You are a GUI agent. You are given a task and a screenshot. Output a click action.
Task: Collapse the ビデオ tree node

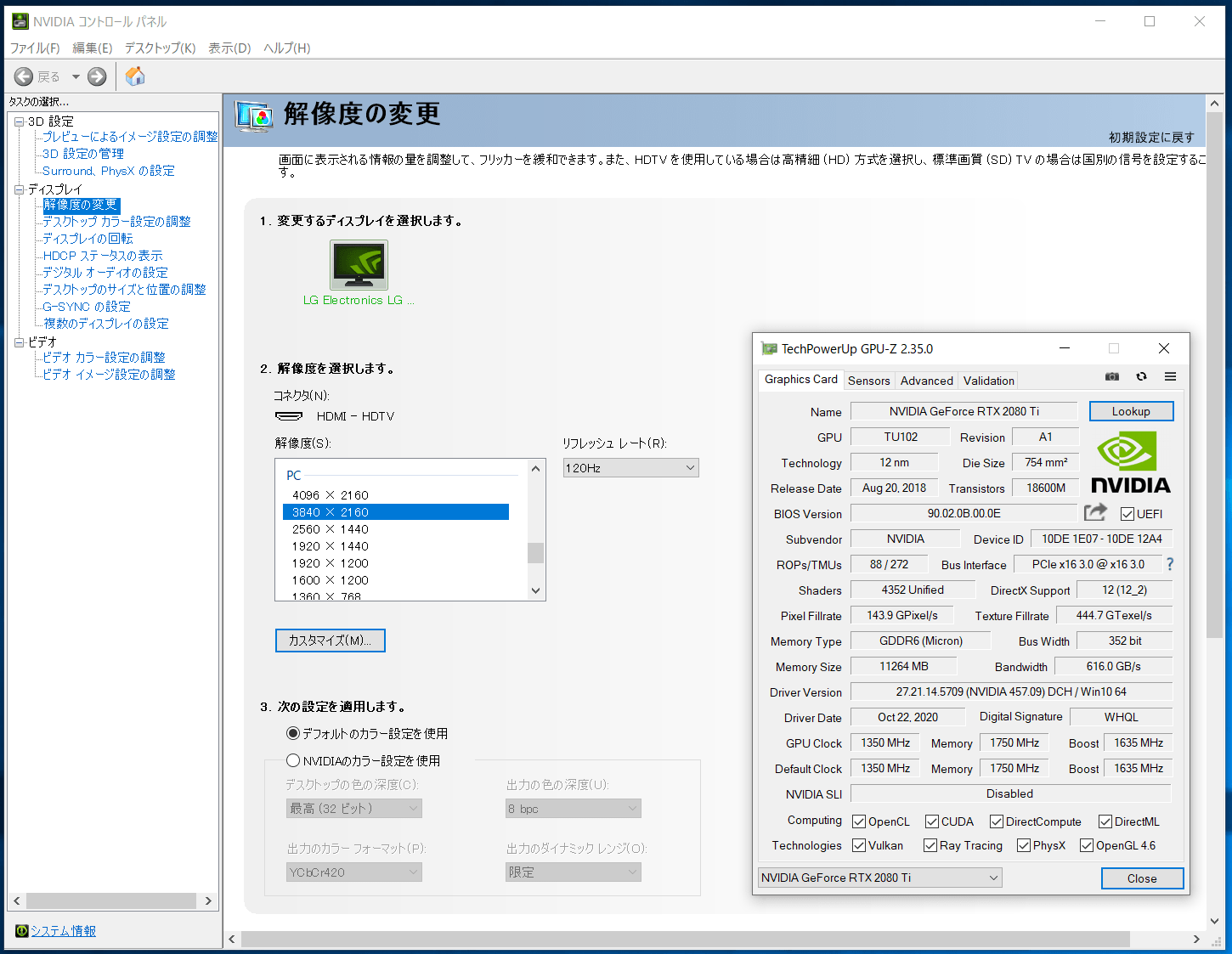pyautogui.click(x=19, y=342)
